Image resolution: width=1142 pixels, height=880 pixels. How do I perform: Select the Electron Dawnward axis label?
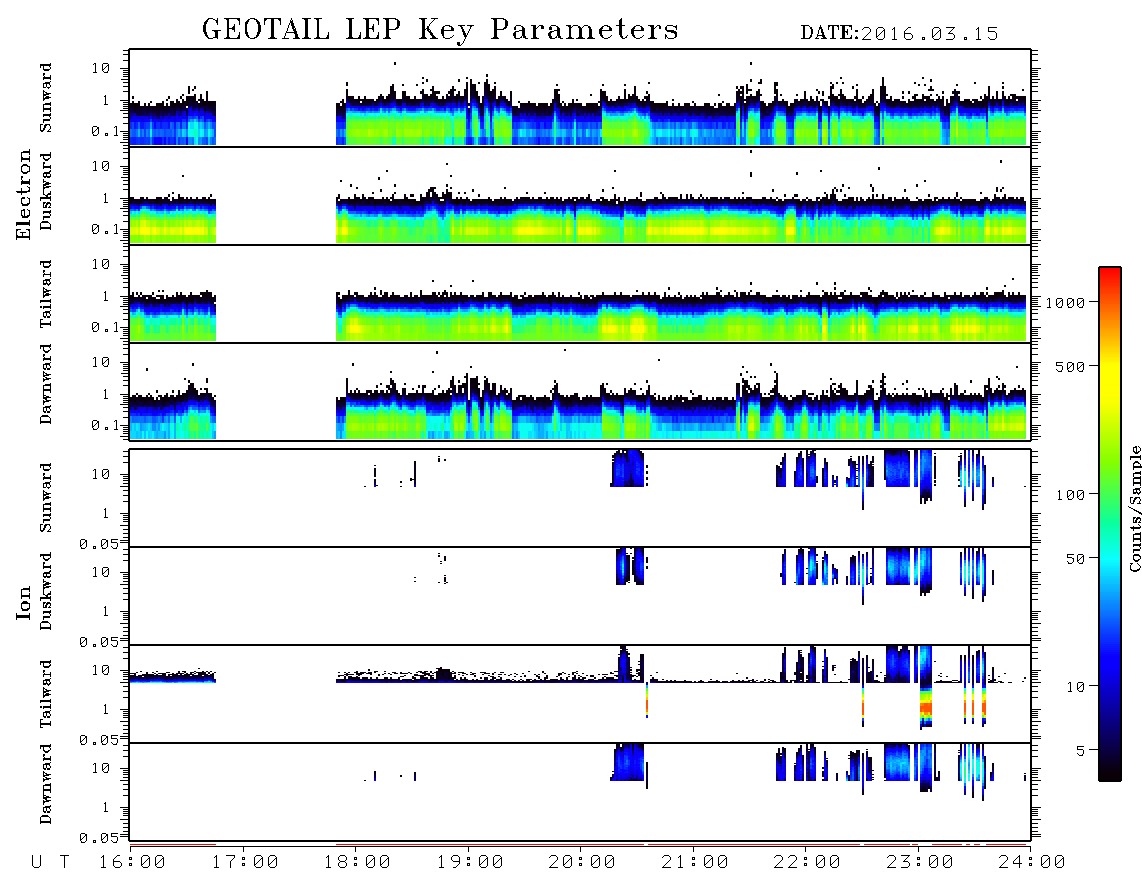coord(45,384)
